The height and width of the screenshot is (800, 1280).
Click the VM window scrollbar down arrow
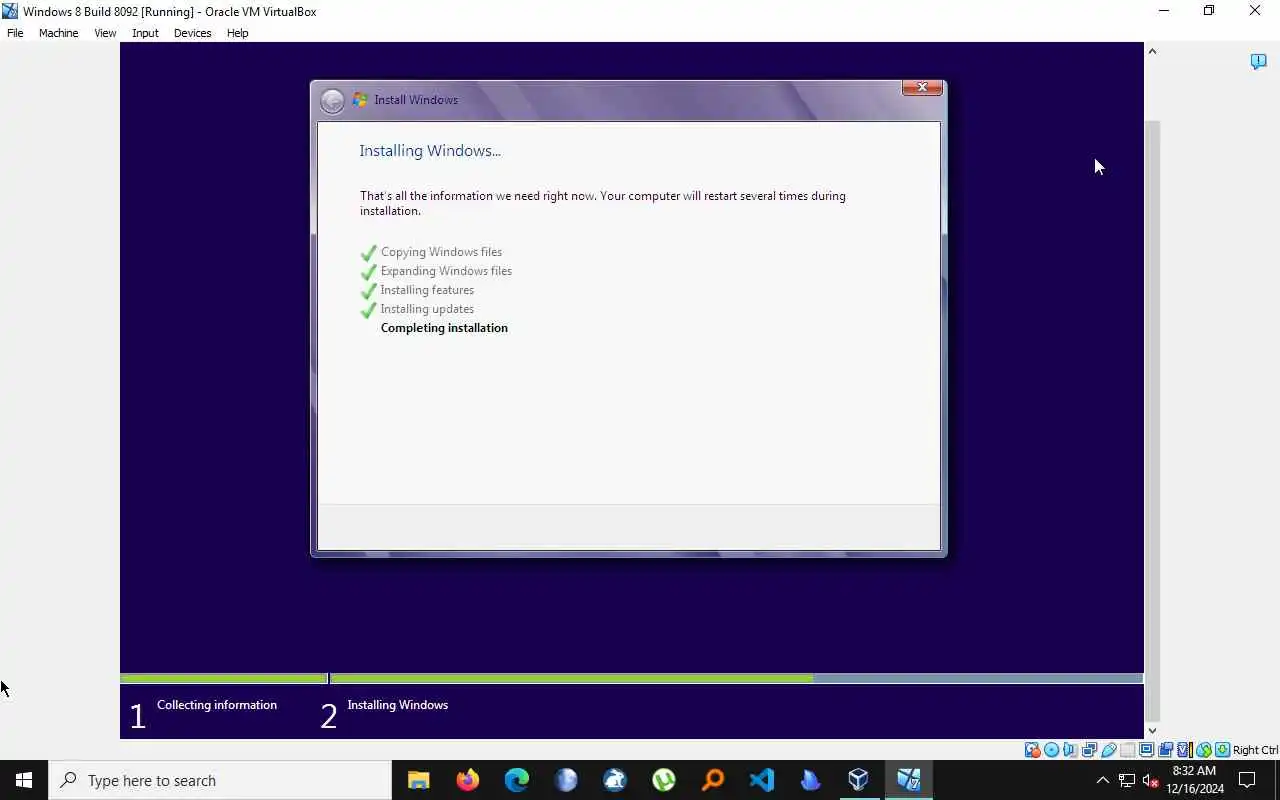pyautogui.click(x=1152, y=731)
